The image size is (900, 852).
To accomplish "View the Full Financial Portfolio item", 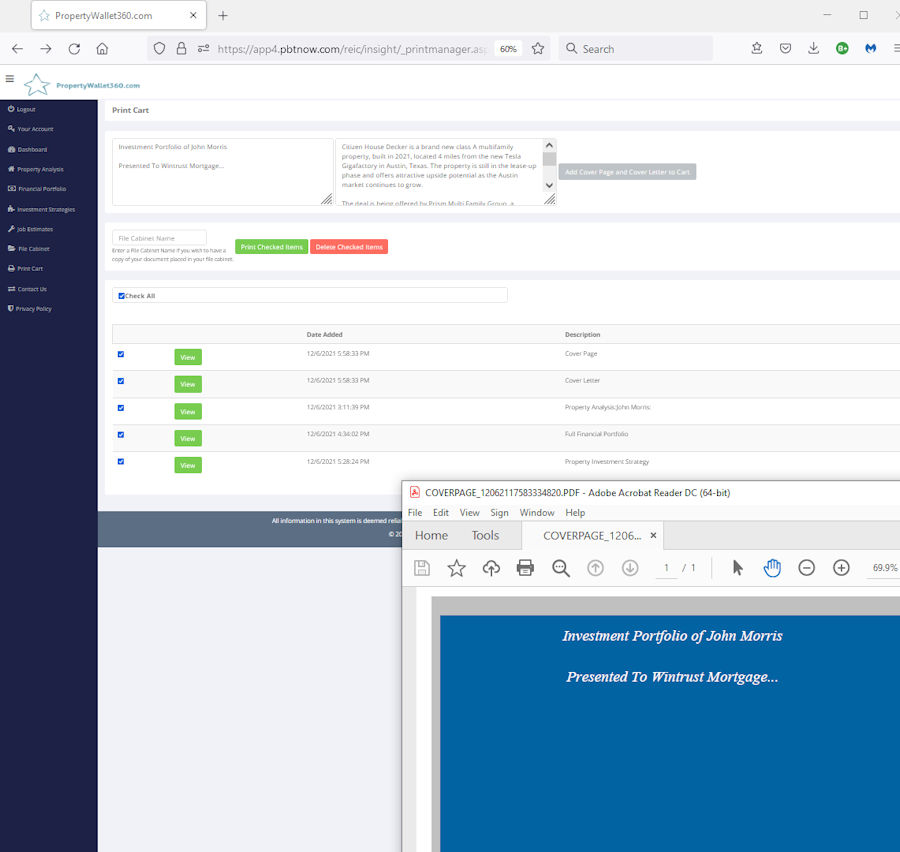I will (x=188, y=439).
